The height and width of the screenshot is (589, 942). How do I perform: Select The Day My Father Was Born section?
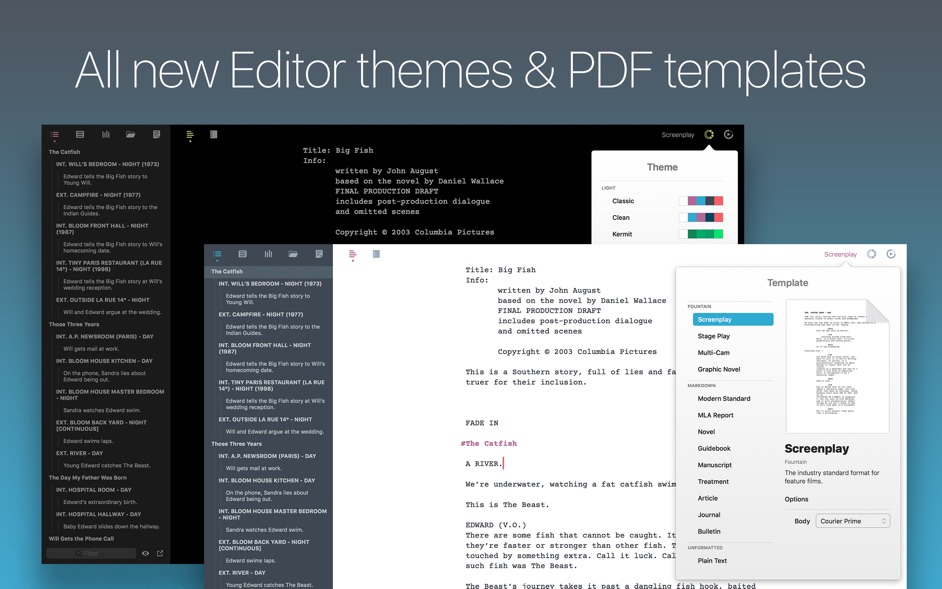click(x=88, y=478)
